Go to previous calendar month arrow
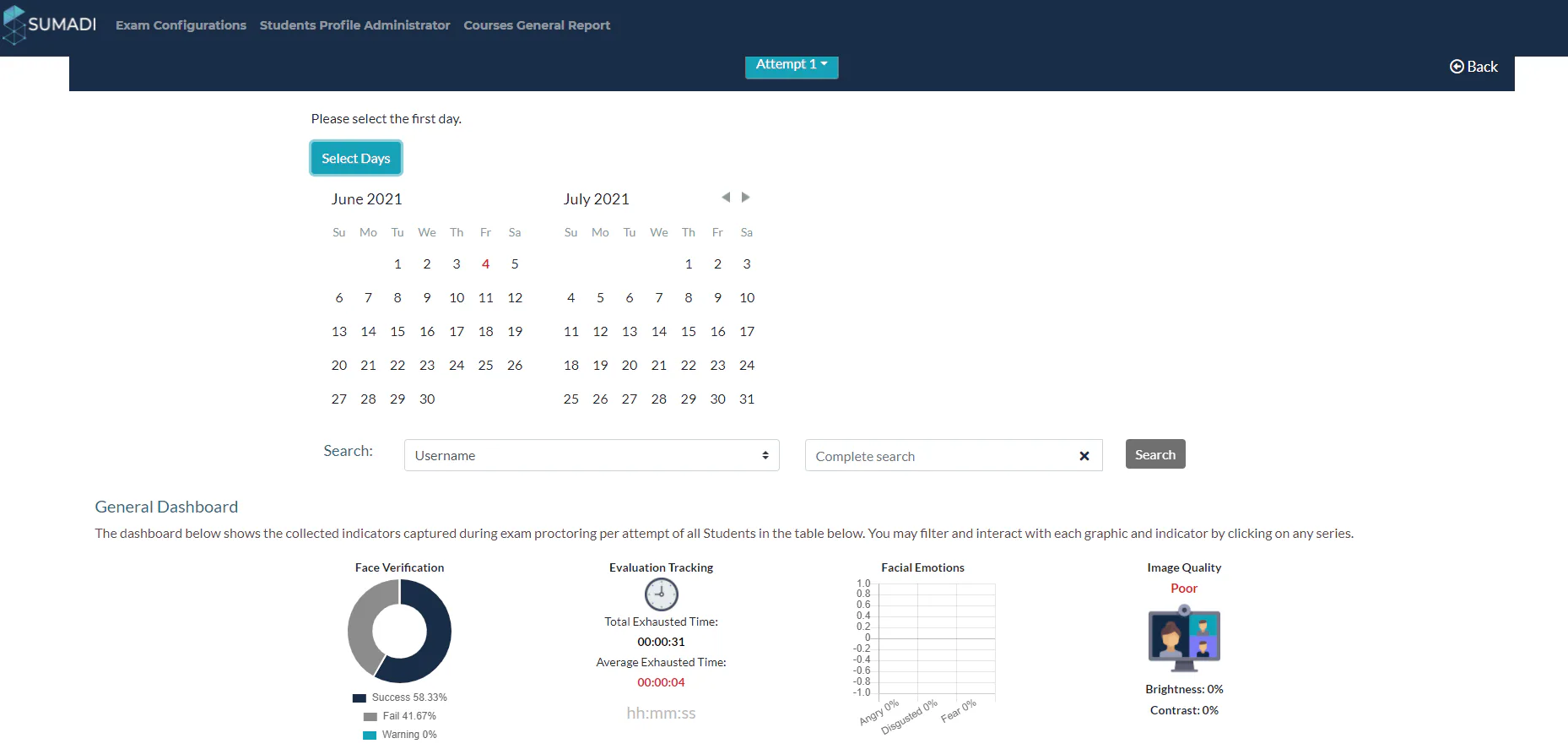Viewport: 1568px width, 749px height. pos(726,198)
